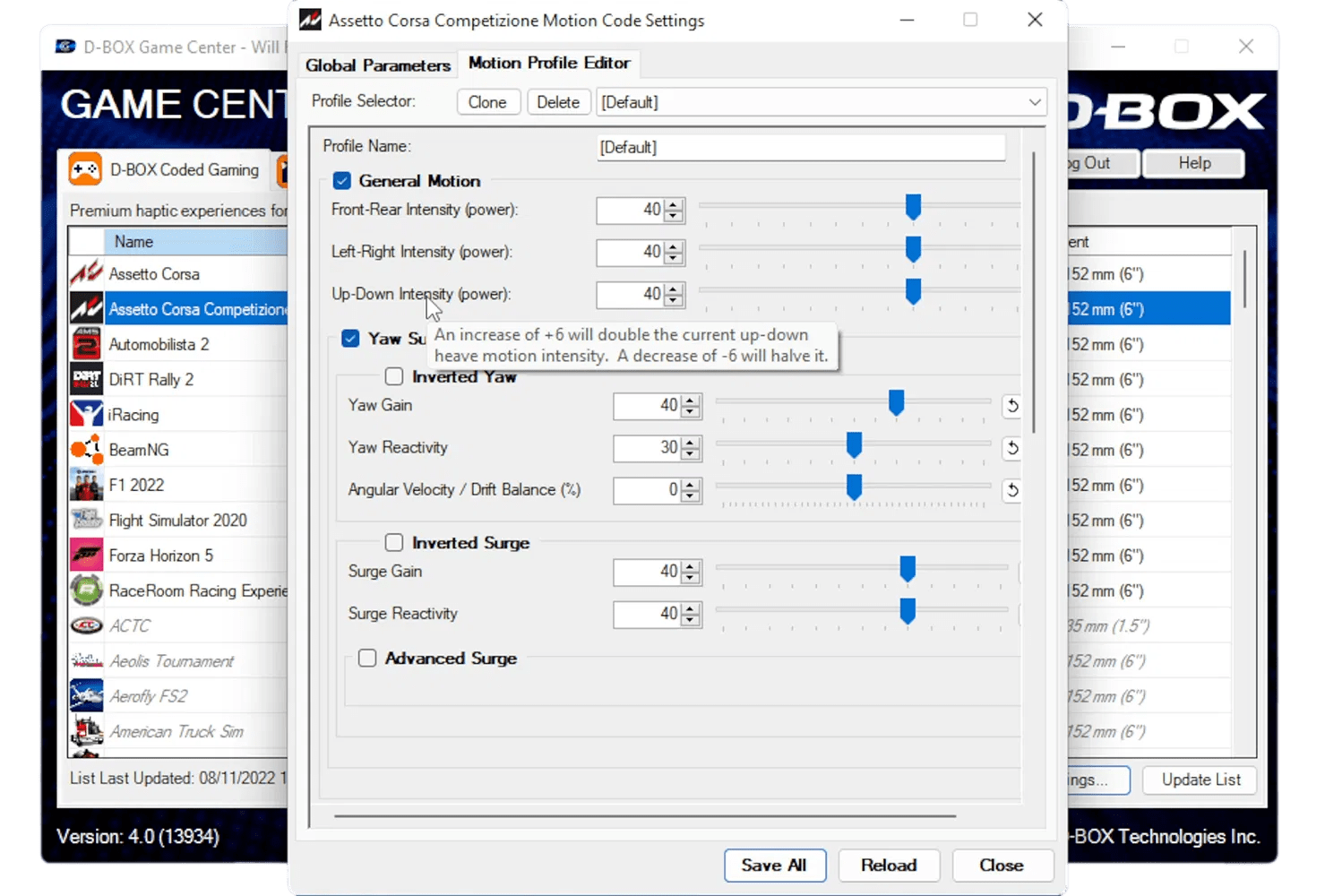Click the F1 2022 game icon

pyautogui.click(x=86, y=485)
